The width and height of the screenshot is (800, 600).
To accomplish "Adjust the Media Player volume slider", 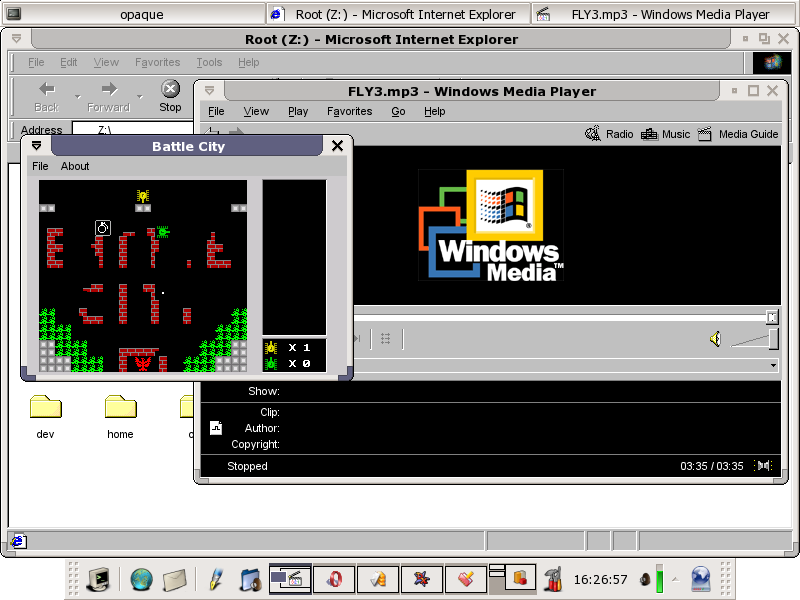I will click(772, 340).
